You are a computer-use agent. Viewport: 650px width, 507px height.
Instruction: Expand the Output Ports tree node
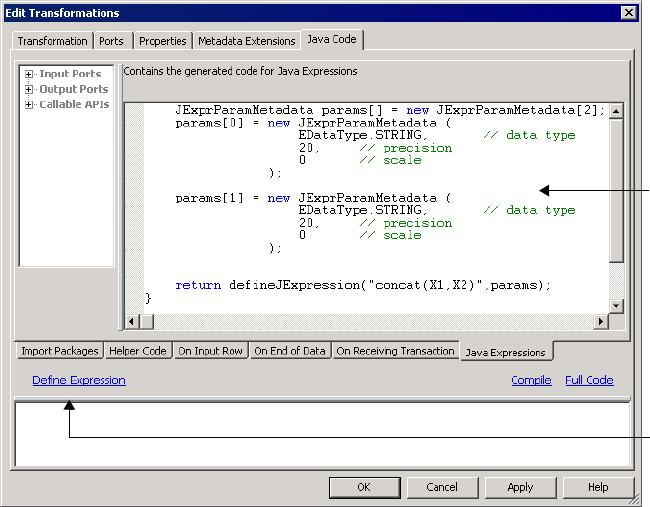(29, 89)
